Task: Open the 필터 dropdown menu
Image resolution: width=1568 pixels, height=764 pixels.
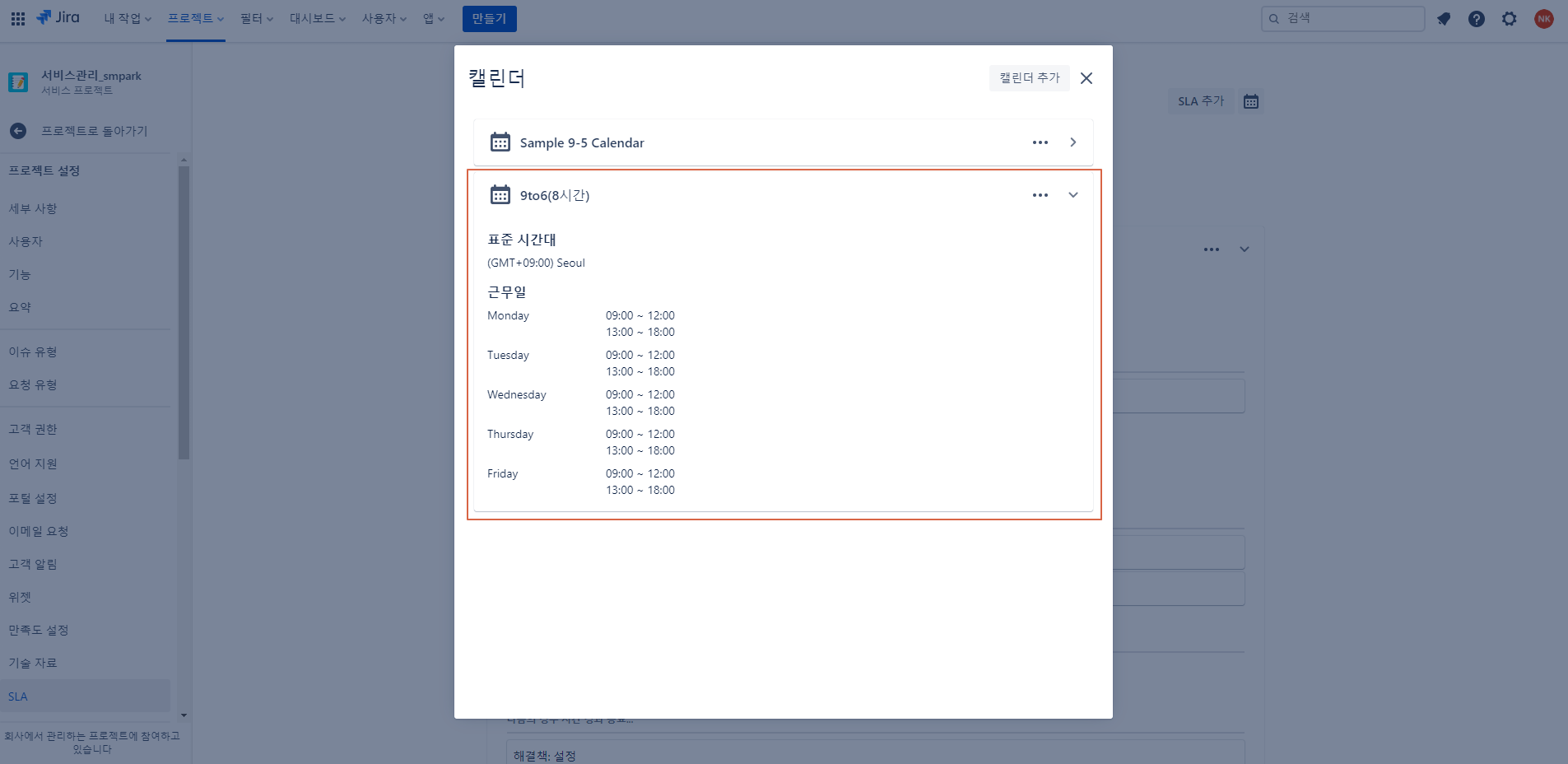Action: (x=256, y=18)
